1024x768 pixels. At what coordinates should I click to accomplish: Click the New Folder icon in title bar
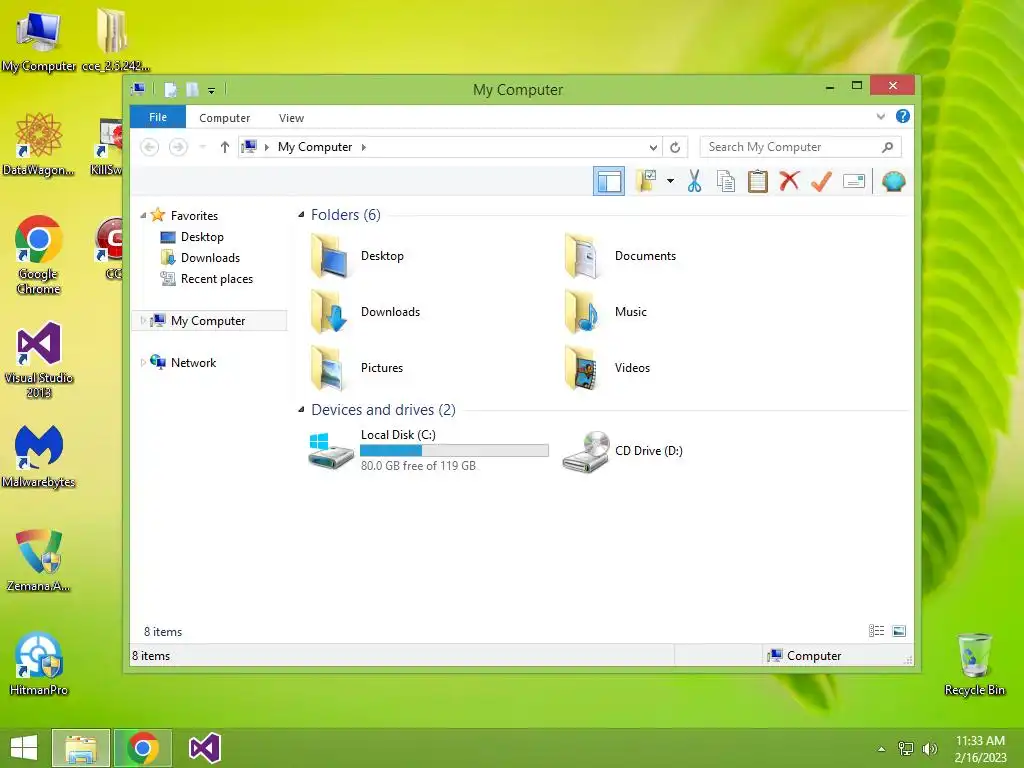pyautogui.click(x=192, y=89)
